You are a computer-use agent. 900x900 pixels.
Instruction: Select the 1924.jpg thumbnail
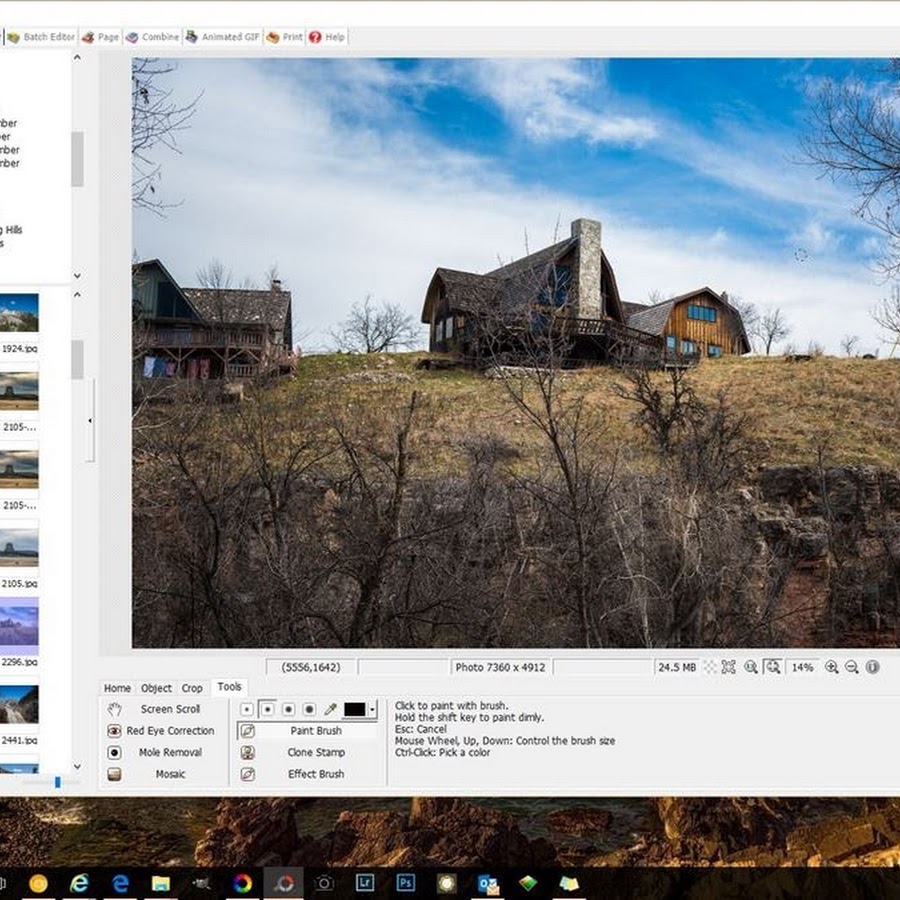click(20, 313)
